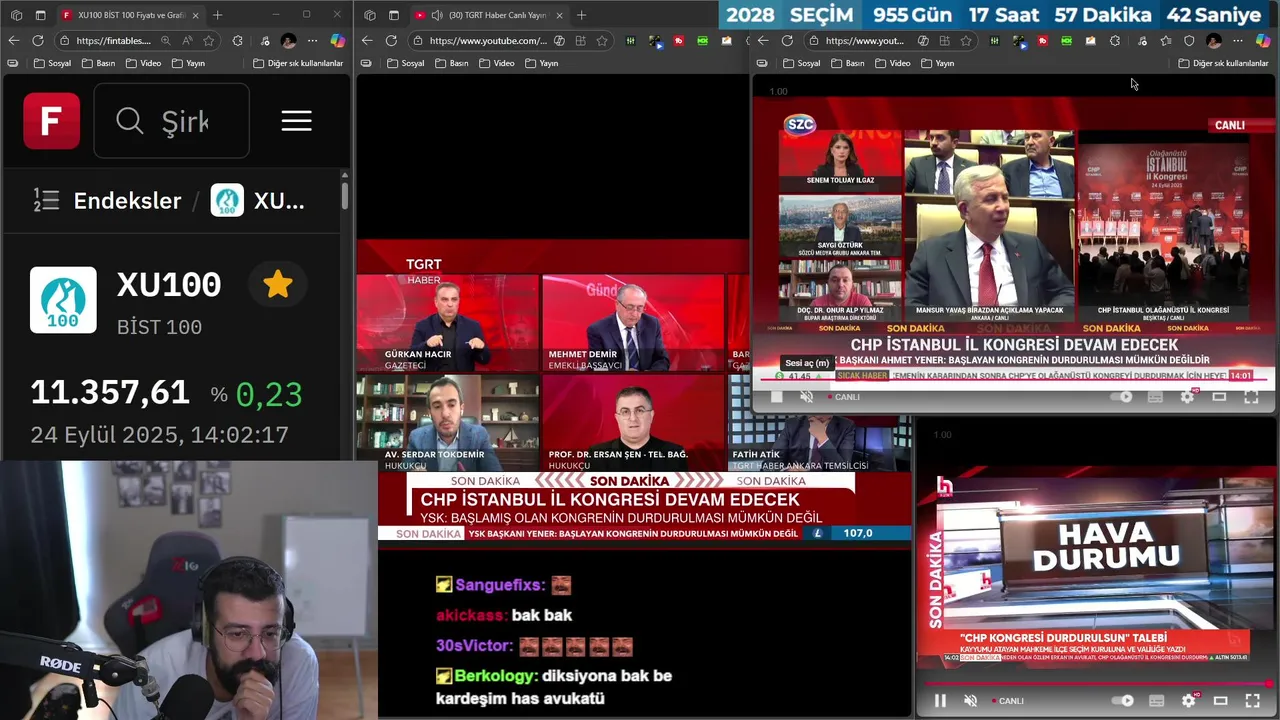
Task: Close the TGRT Haber tab
Action: (558, 15)
